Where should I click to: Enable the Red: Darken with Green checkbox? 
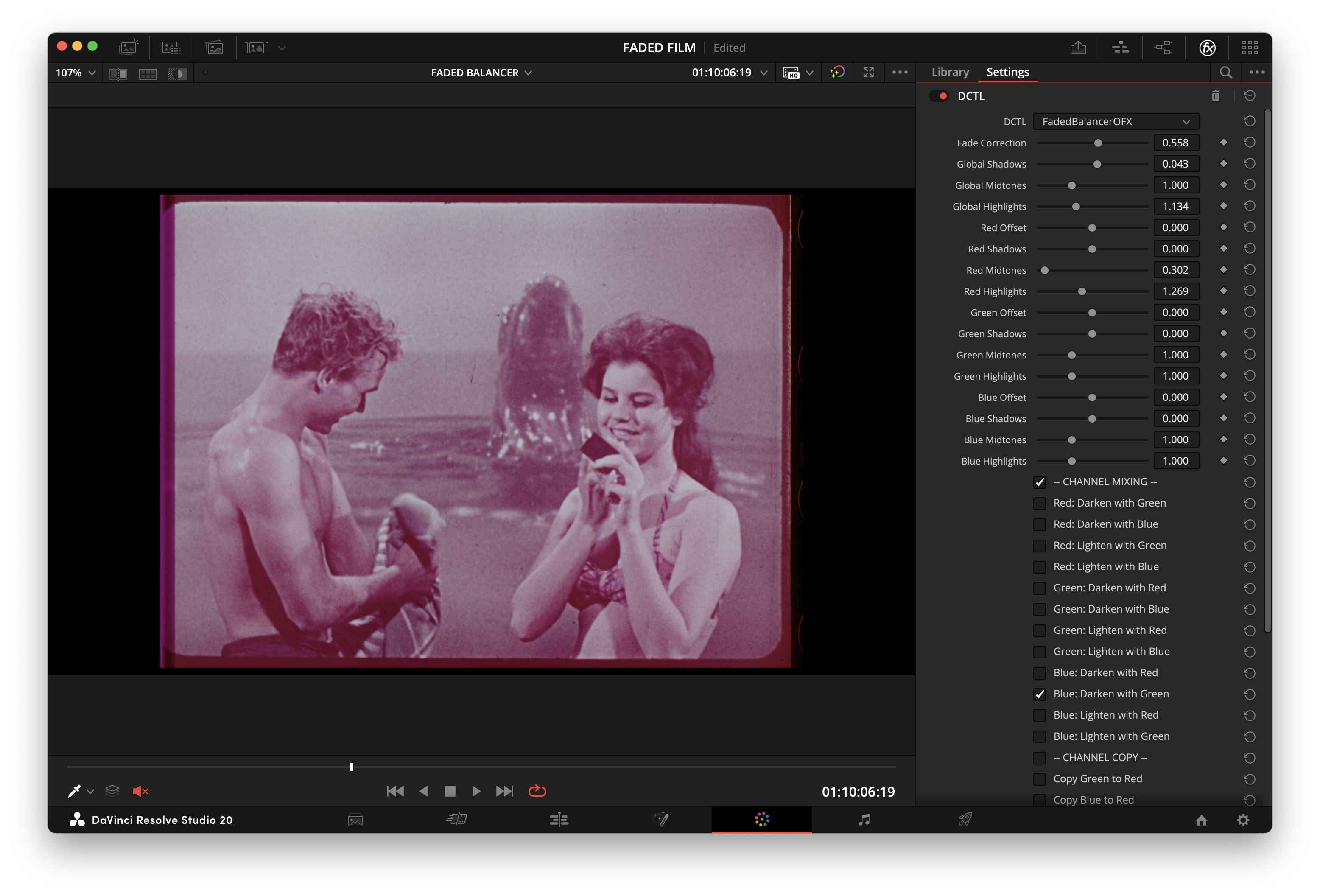[1040, 504]
